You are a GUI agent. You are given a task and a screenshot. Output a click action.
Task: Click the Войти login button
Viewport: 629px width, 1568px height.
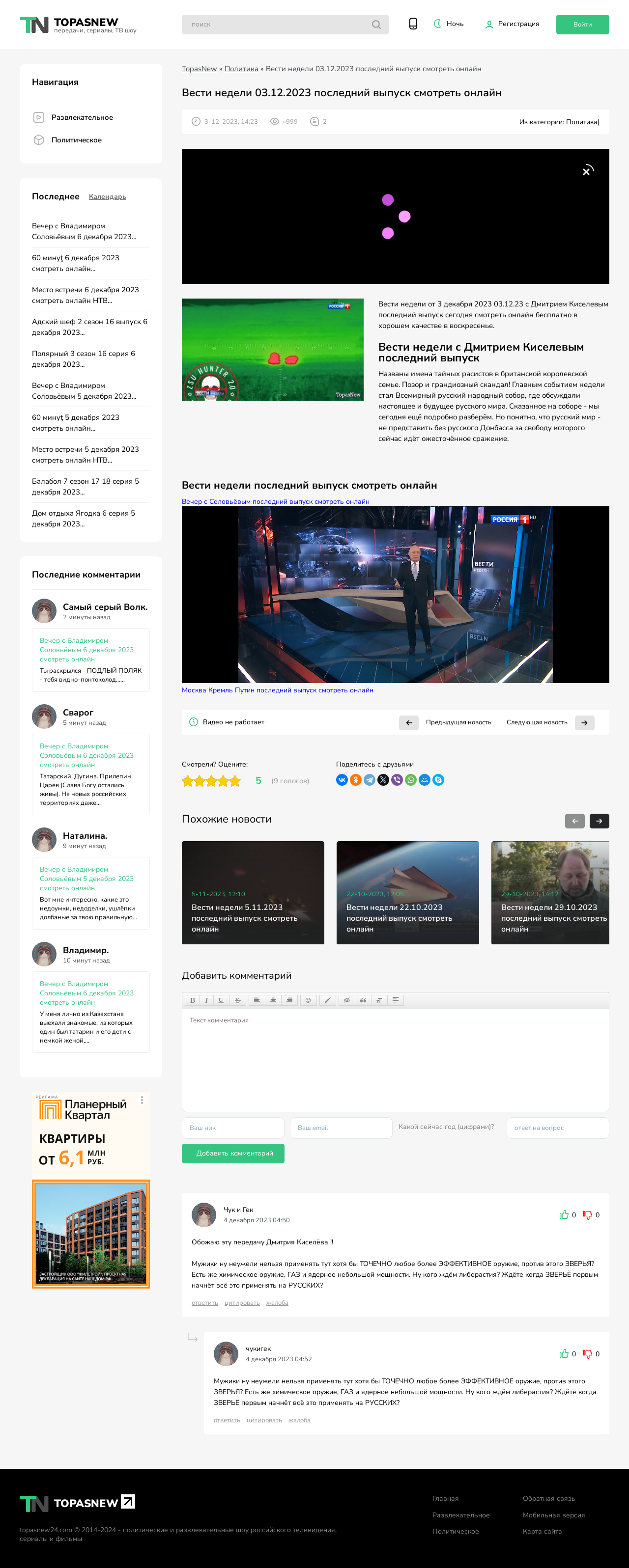pos(582,25)
